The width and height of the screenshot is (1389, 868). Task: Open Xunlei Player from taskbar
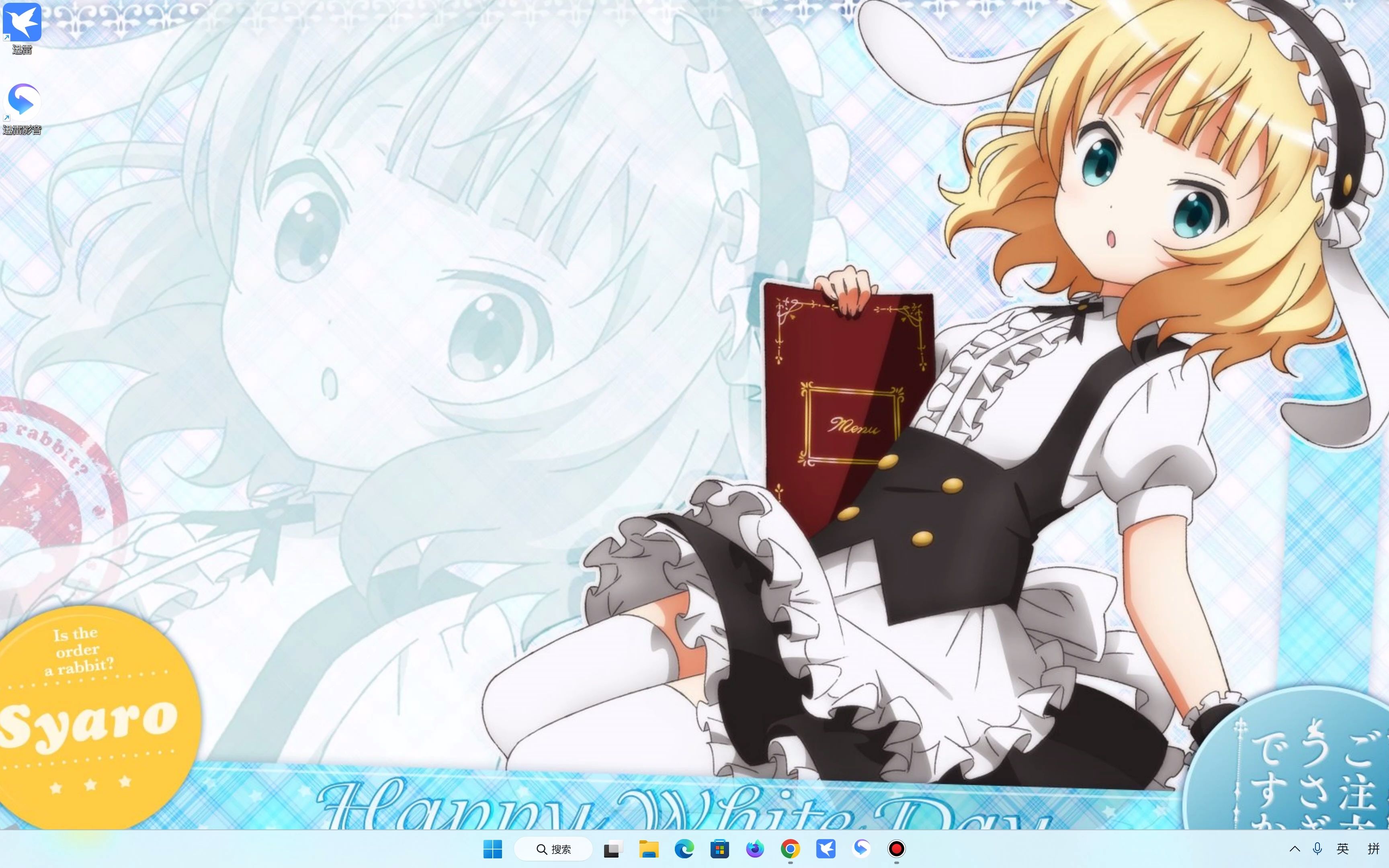861,849
